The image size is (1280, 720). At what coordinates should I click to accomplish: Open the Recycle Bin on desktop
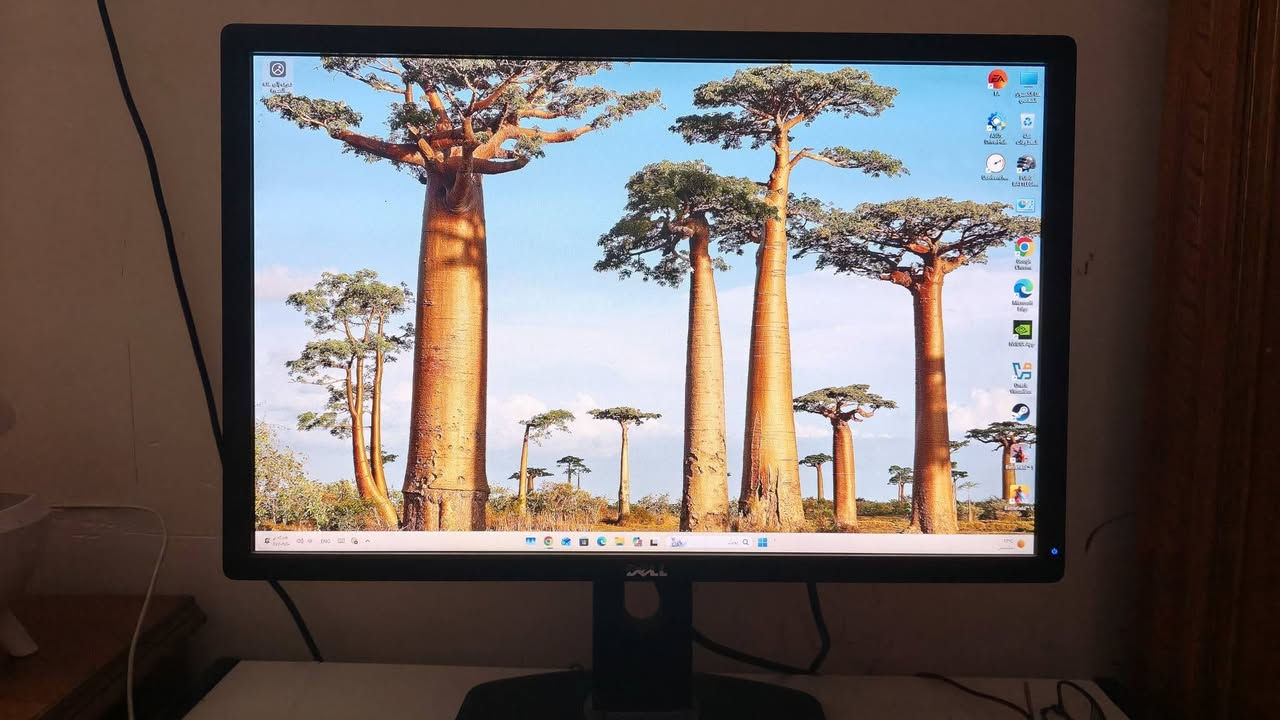1027,122
